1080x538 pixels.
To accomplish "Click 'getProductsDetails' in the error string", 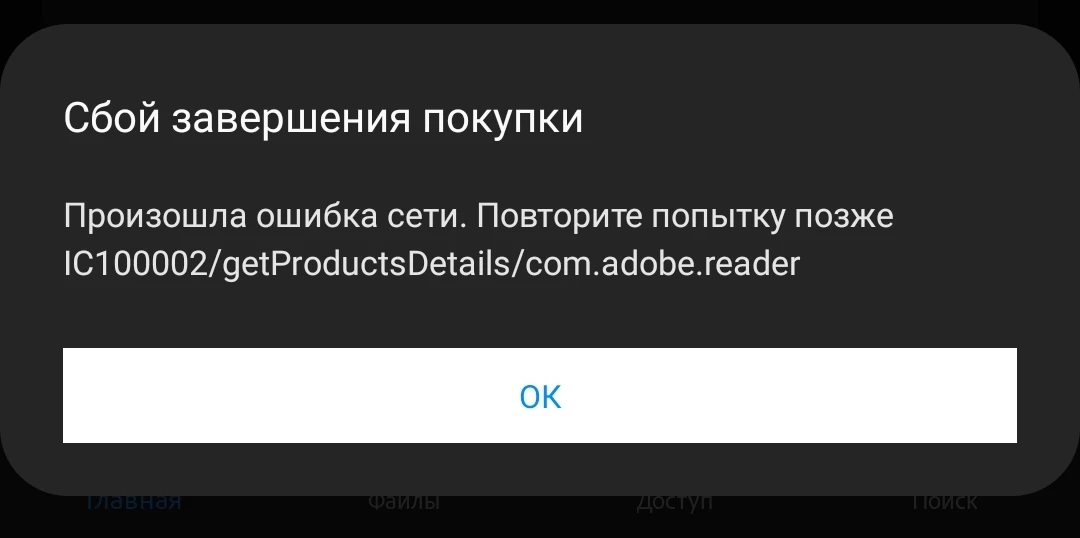I will point(368,264).
